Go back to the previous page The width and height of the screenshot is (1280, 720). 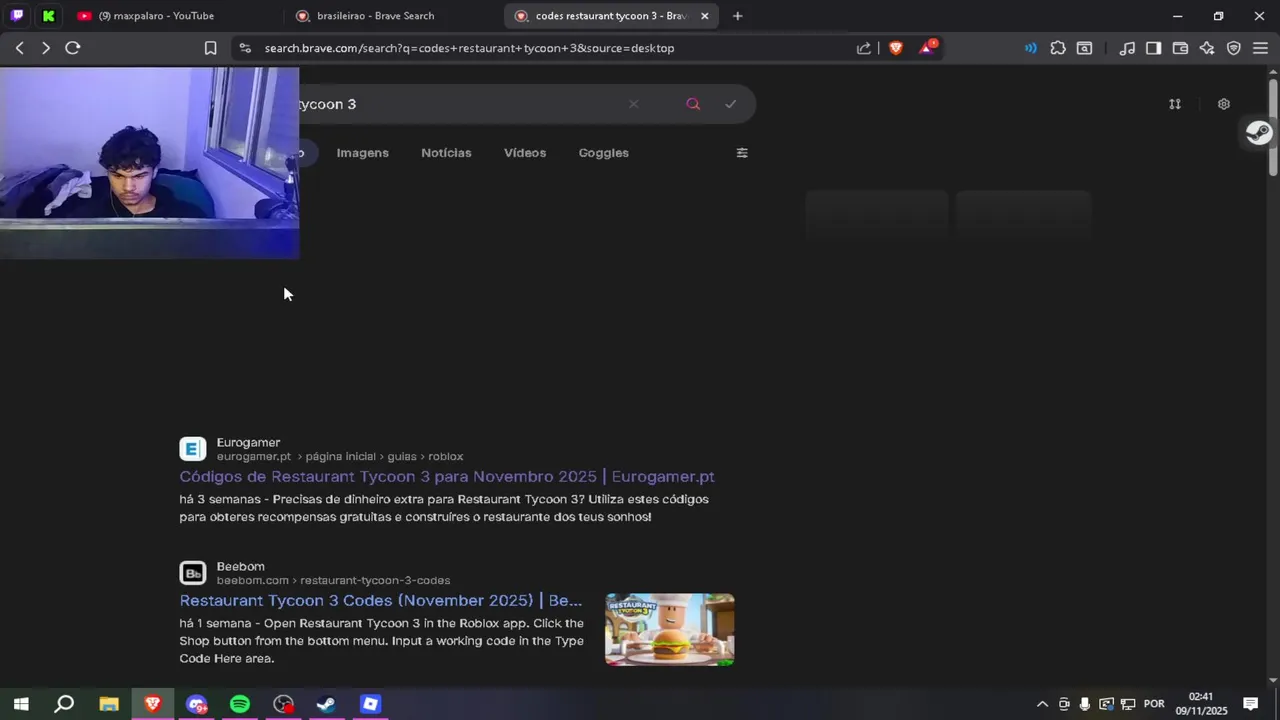coord(19,48)
